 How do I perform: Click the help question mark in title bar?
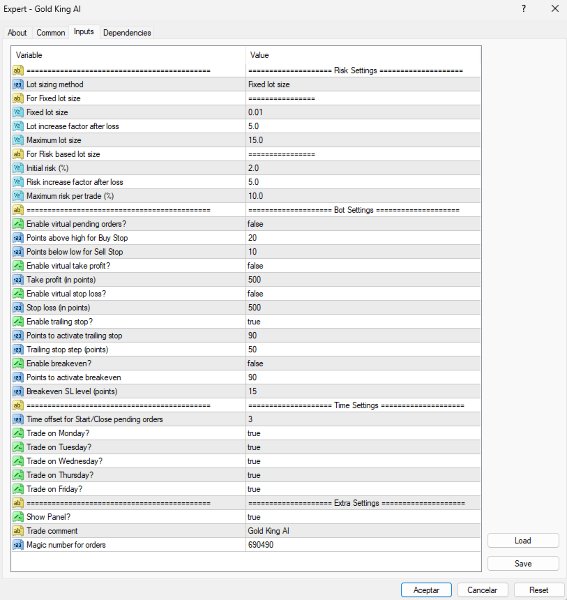tap(523, 9)
